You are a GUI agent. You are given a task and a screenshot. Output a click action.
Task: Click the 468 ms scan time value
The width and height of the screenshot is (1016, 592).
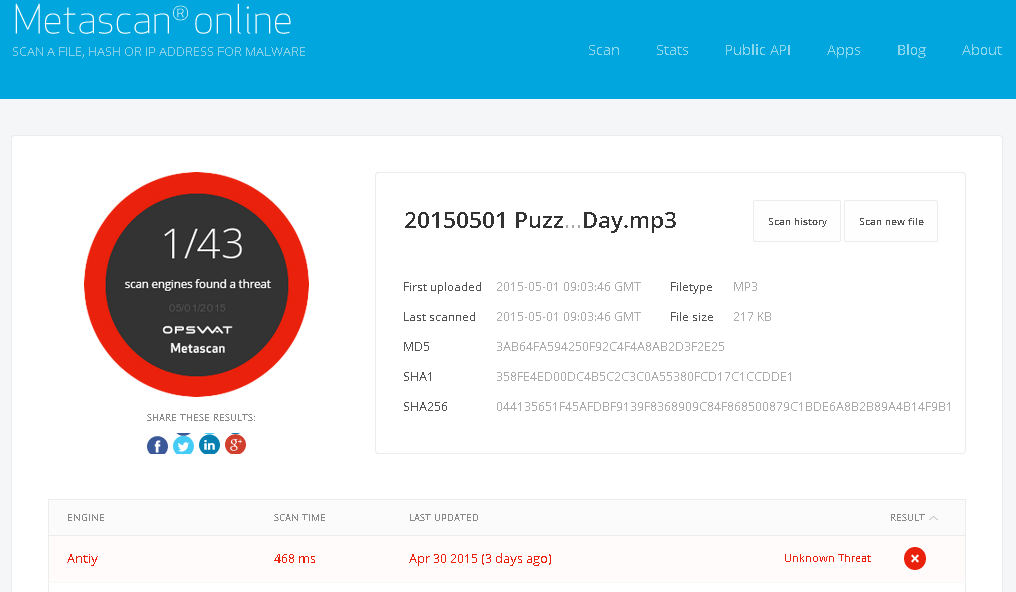[295, 558]
